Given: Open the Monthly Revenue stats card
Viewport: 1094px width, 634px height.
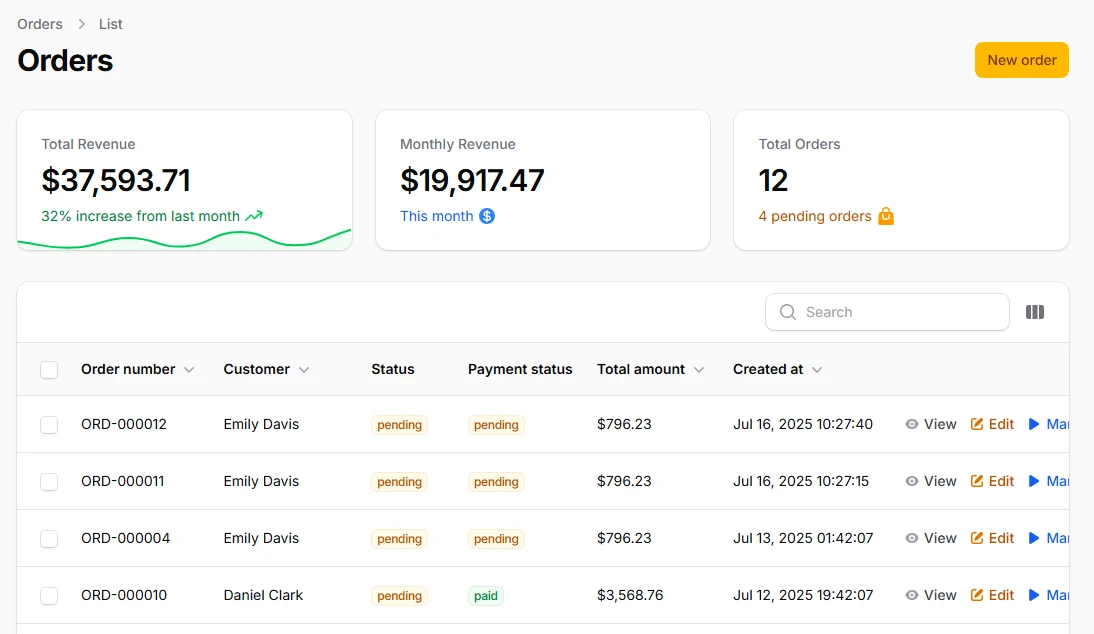Looking at the screenshot, I should click(x=543, y=180).
